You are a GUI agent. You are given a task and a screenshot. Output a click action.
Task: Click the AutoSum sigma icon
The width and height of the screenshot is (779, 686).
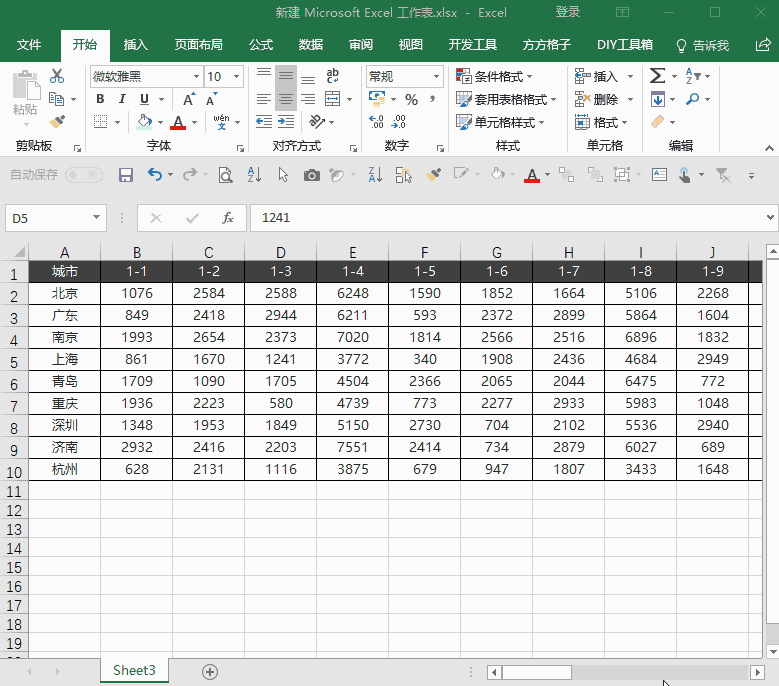coord(657,76)
